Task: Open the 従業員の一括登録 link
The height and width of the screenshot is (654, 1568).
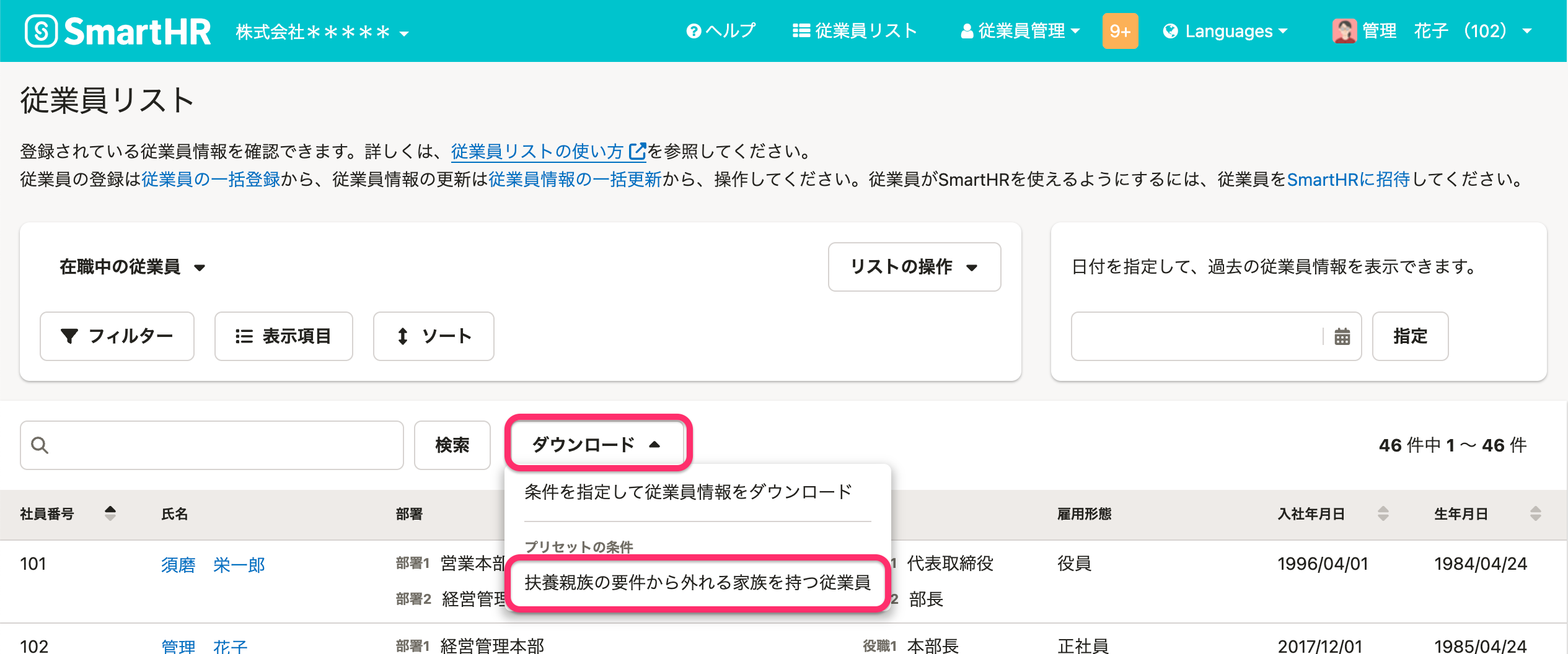Action: tap(211, 180)
